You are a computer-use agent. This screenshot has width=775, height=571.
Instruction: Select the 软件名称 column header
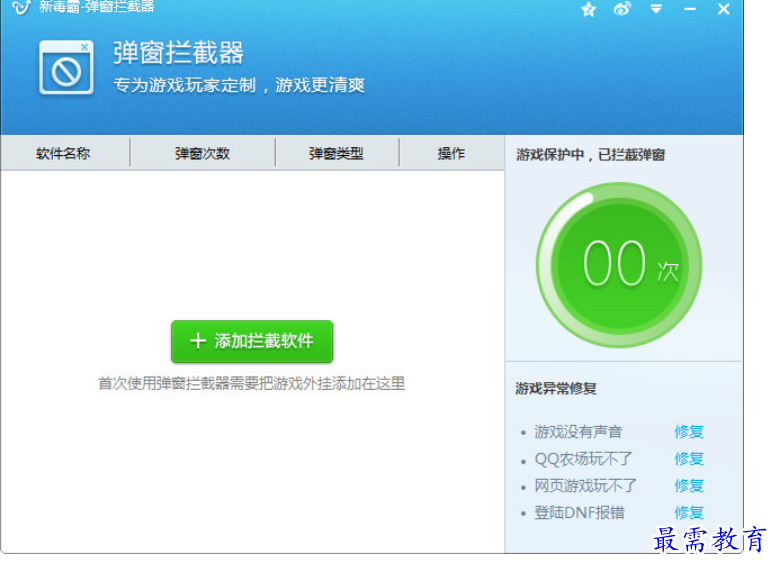pyautogui.click(x=64, y=153)
